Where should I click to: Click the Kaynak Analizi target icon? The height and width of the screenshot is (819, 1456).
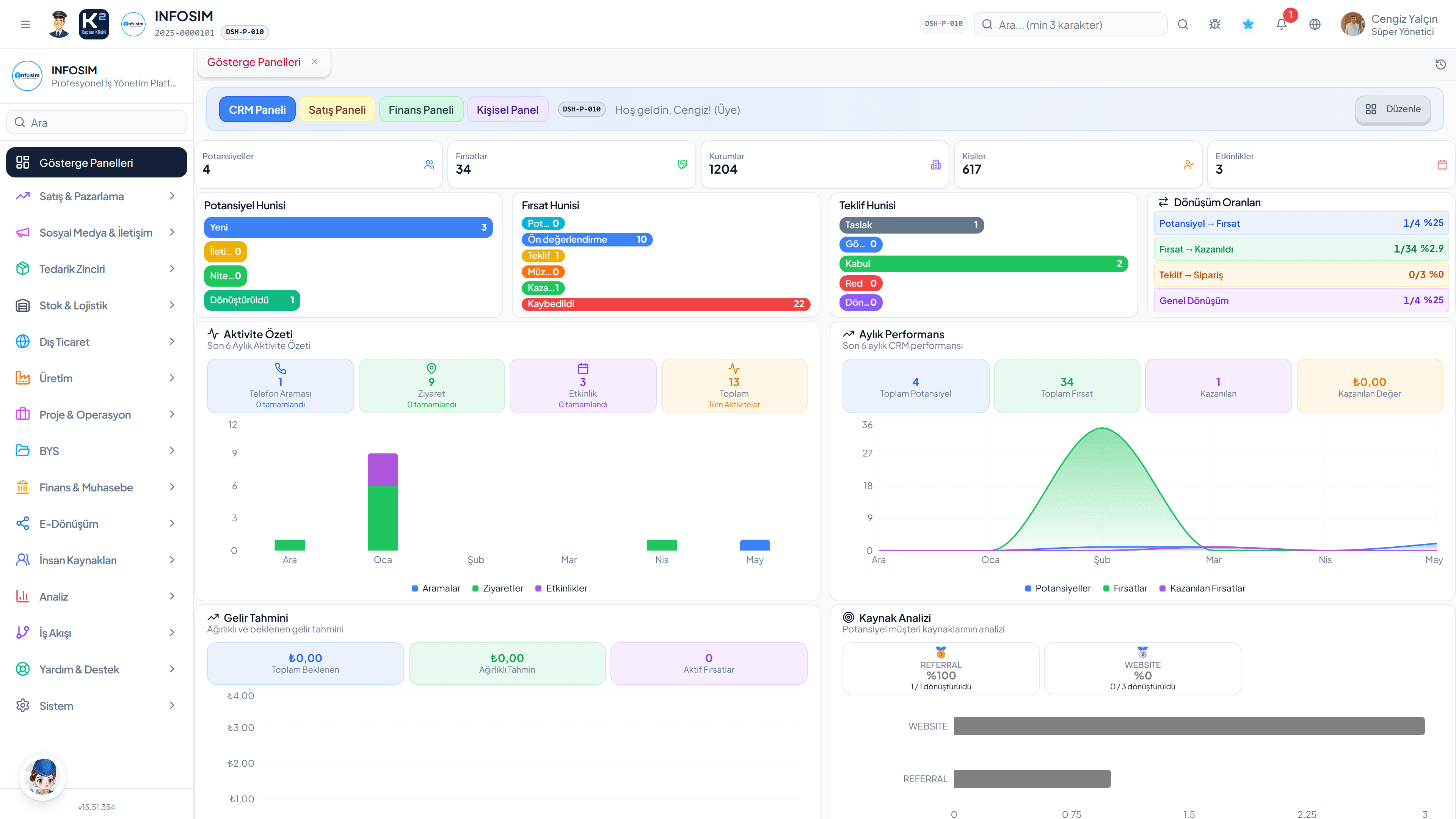tap(848, 617)
